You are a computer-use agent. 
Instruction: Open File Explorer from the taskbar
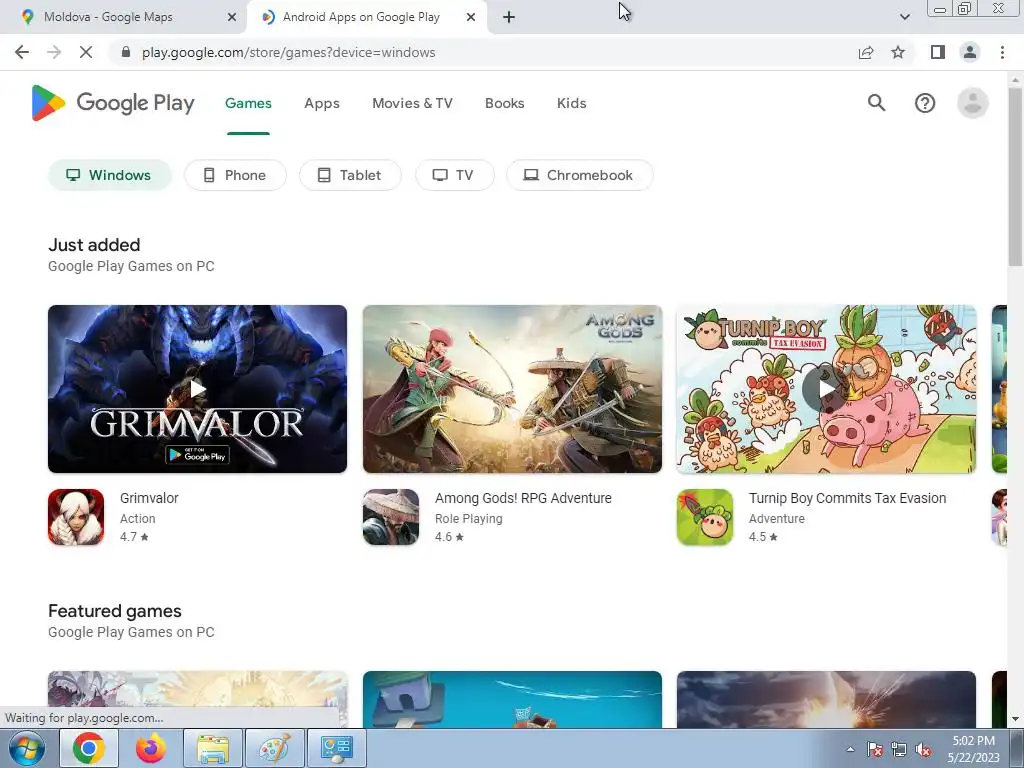pos(212,748)
